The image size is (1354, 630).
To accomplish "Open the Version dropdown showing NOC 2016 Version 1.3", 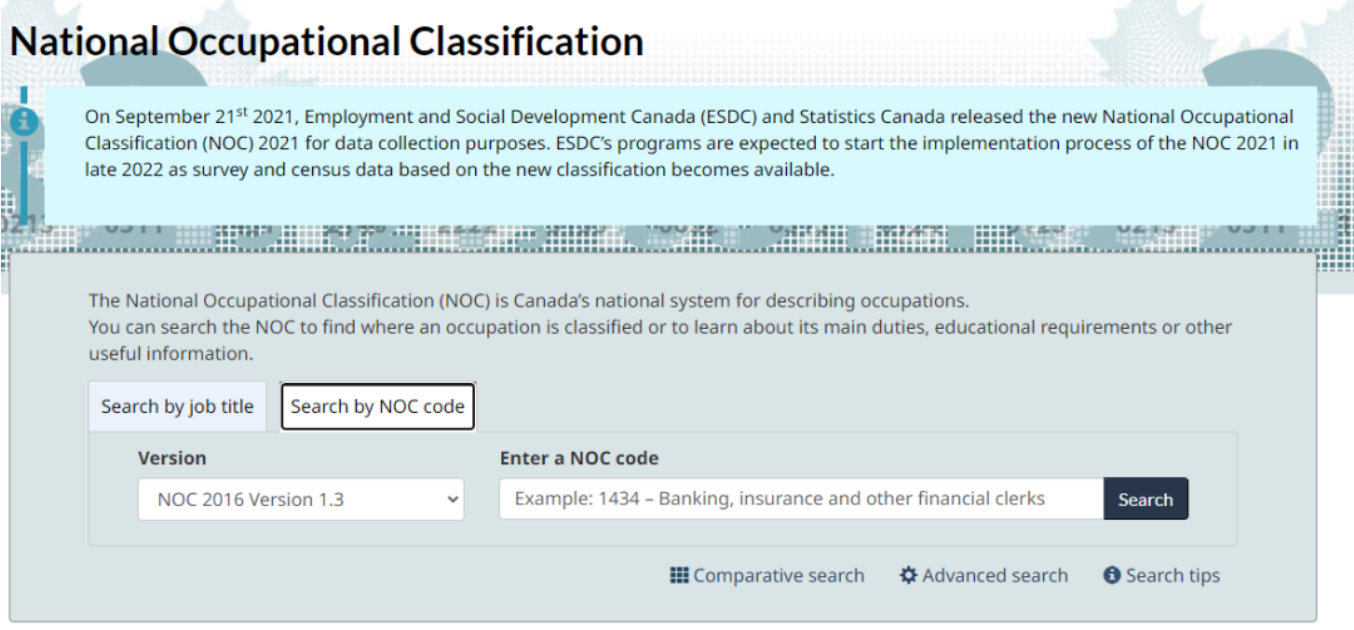I will click(290, 499).
